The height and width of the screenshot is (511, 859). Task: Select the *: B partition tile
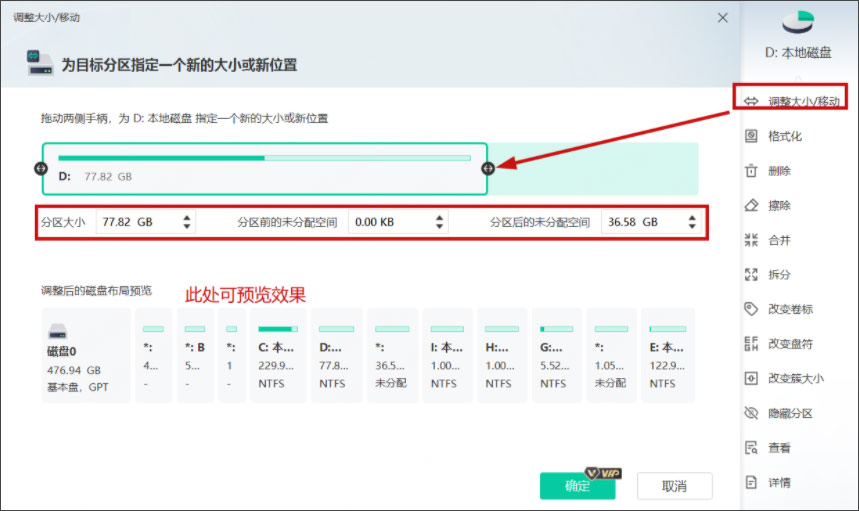click(x=195, y=355)
